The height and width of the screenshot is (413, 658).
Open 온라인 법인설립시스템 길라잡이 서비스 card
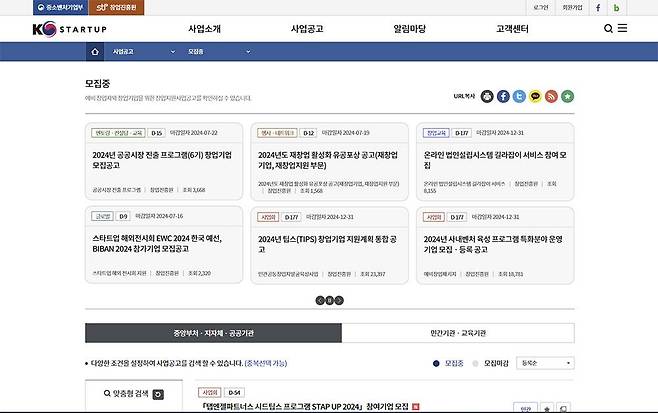pos(495,160)
